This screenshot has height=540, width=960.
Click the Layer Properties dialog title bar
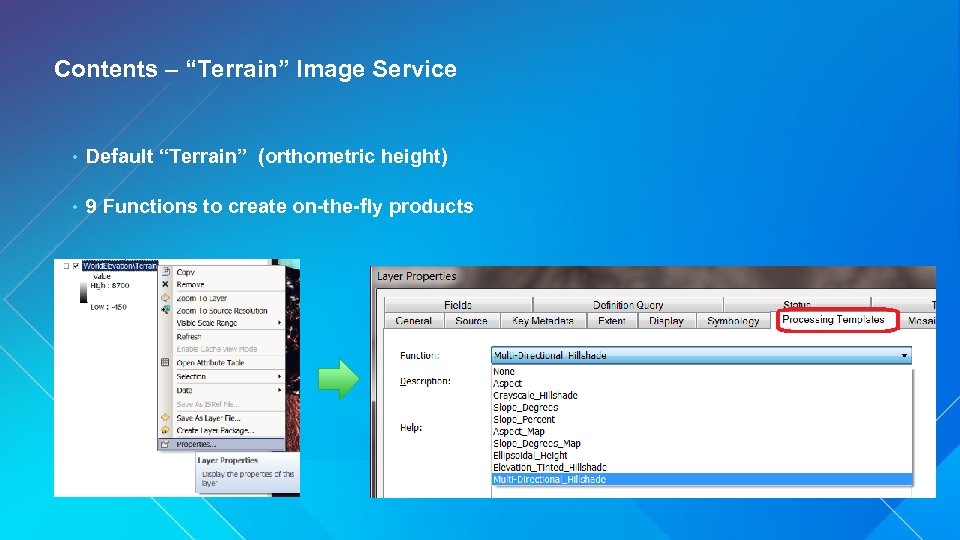pyautogui.click(x=653, y=276)
